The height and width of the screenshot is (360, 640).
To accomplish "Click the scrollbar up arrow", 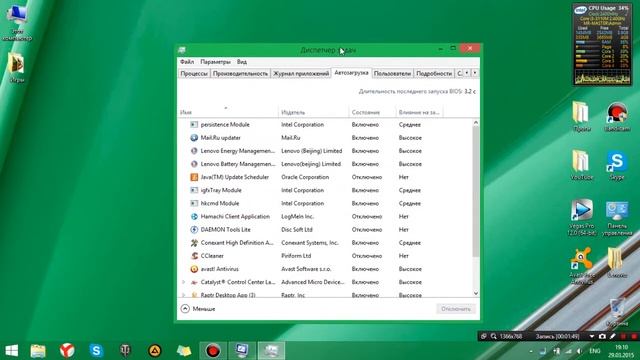I will (476, 123).
